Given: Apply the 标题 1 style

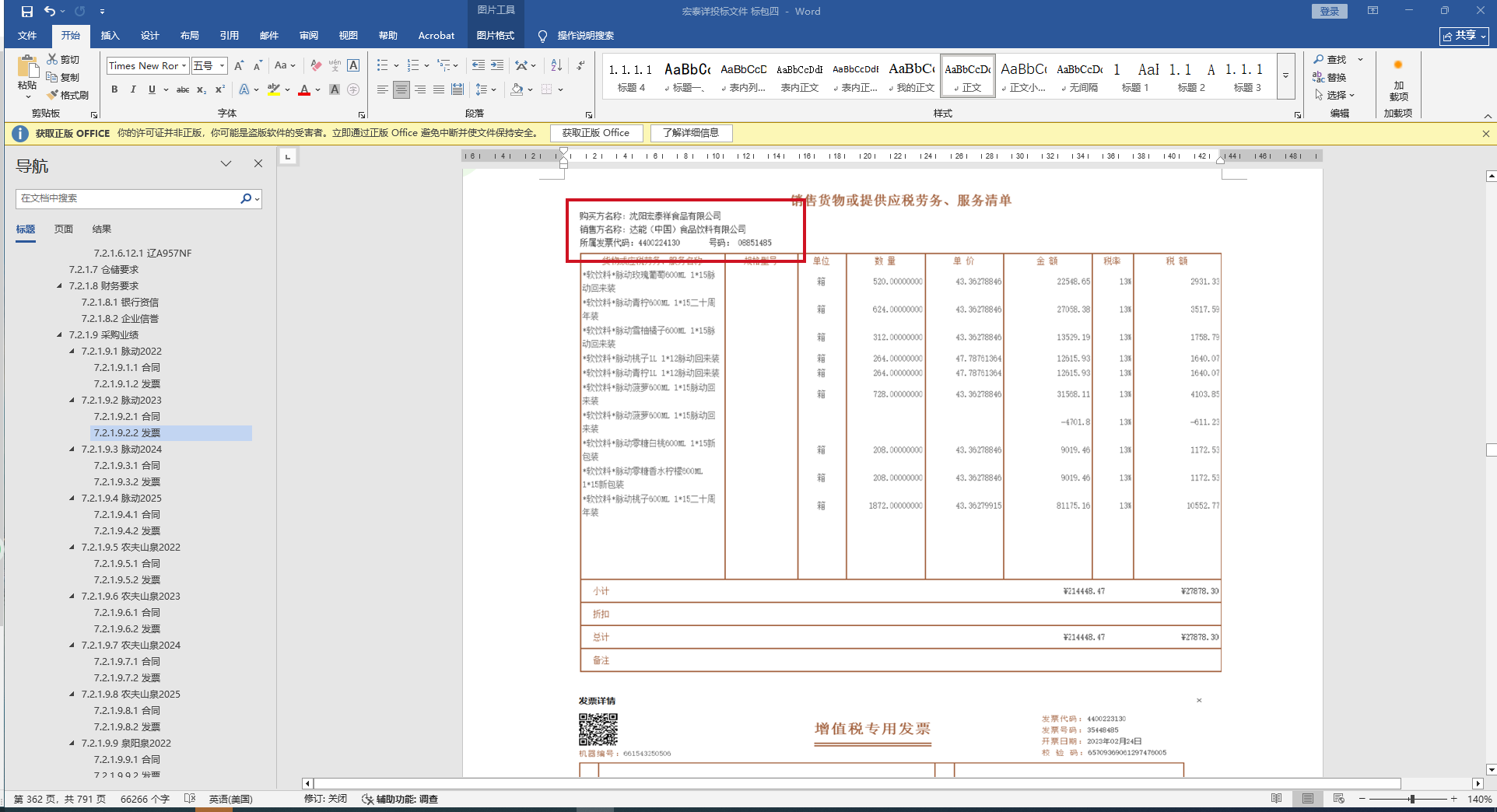Looking at the screenshot, I should [x=1135, y=76].
